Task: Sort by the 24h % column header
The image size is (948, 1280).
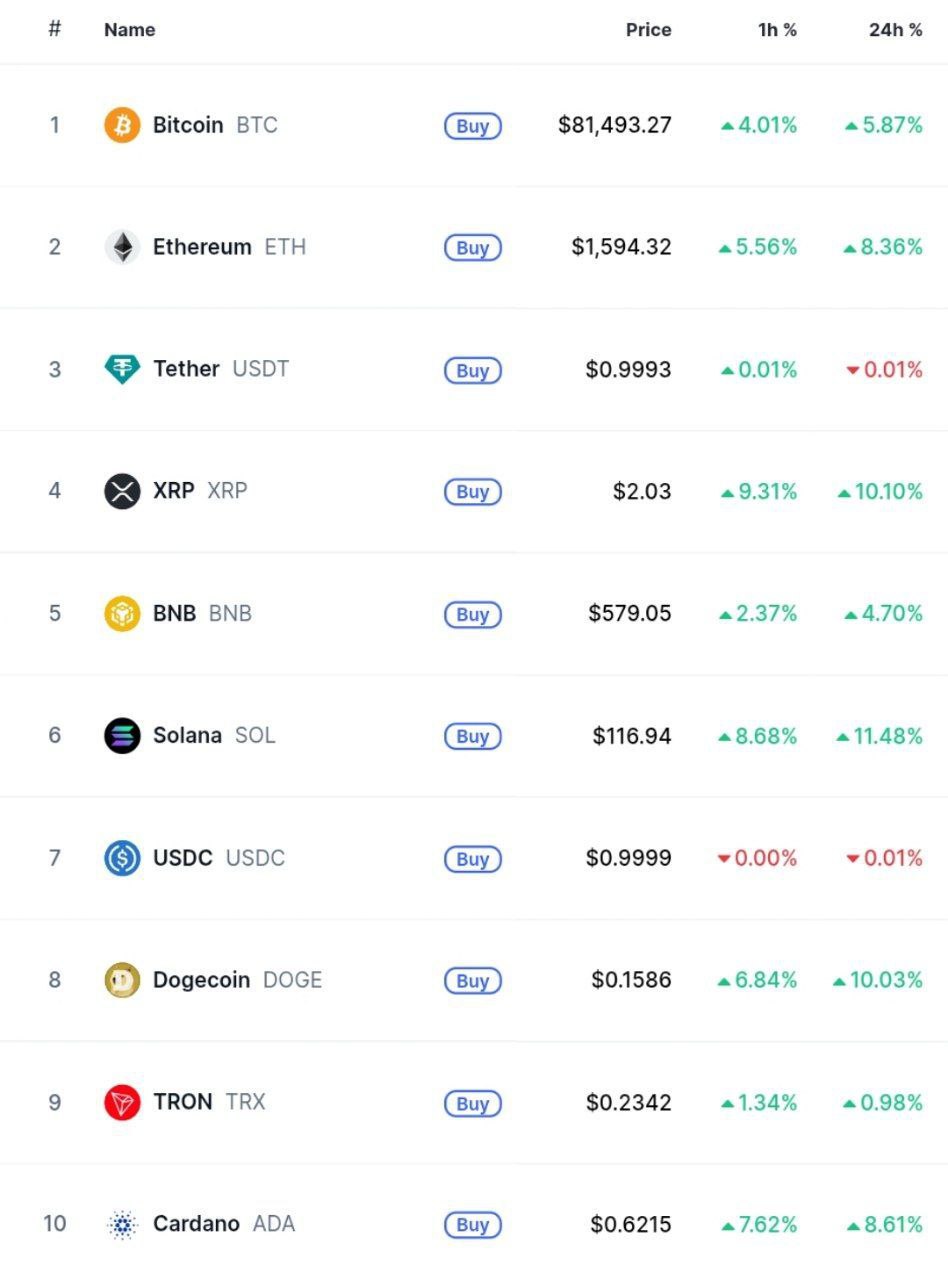Action: [x=895, y=30]
